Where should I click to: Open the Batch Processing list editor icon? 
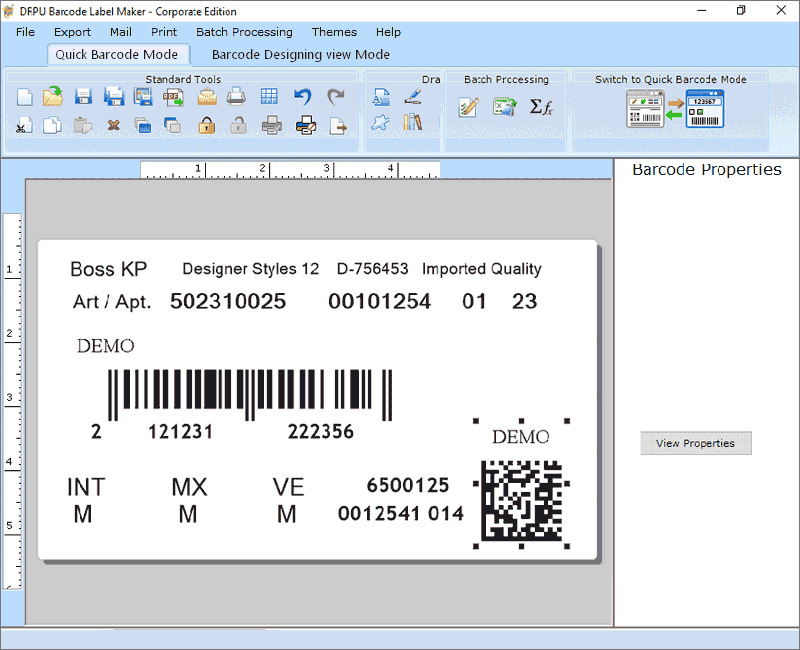coord(467,107)
